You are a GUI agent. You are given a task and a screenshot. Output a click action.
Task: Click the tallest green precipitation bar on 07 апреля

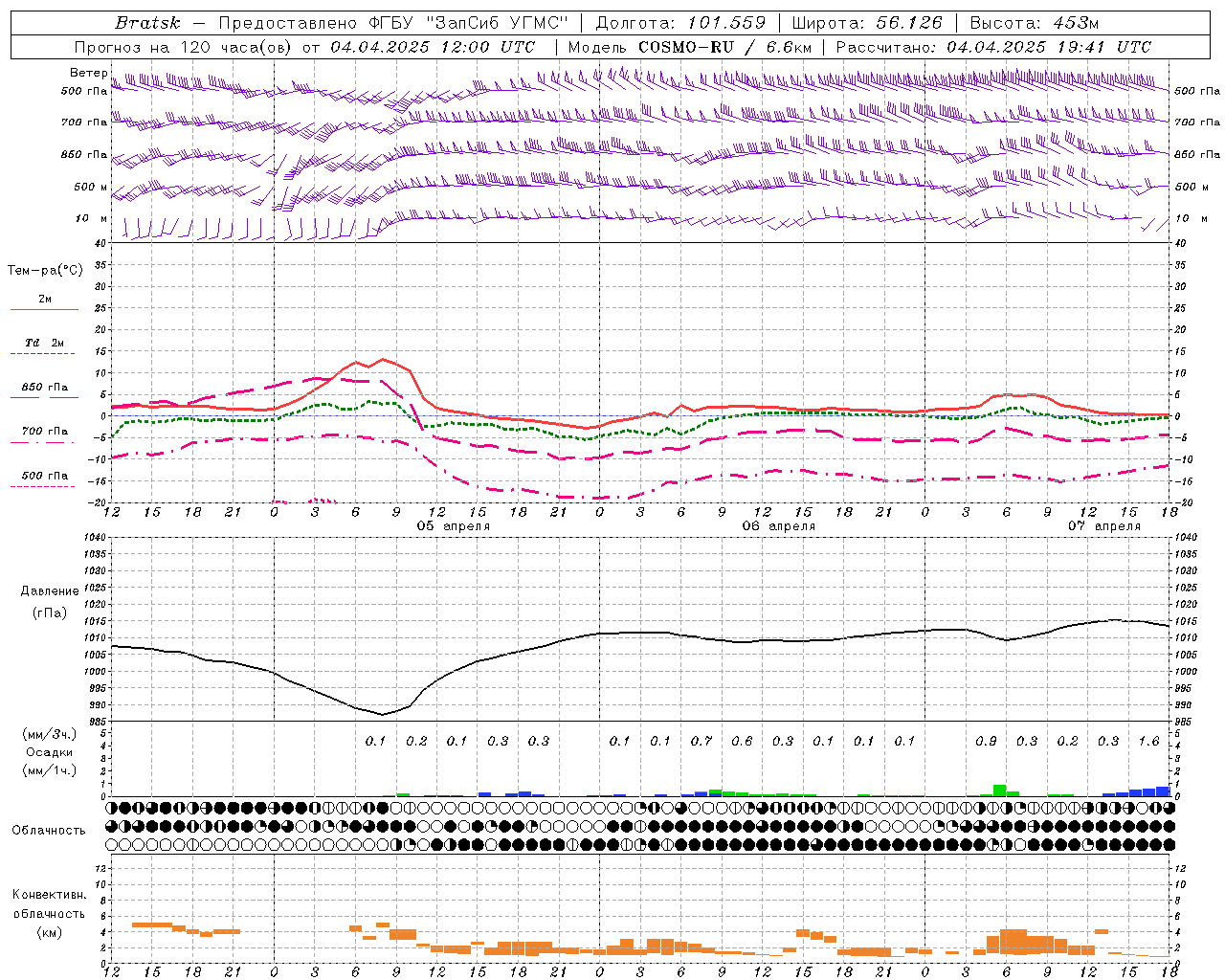click(x=999, y=791)
